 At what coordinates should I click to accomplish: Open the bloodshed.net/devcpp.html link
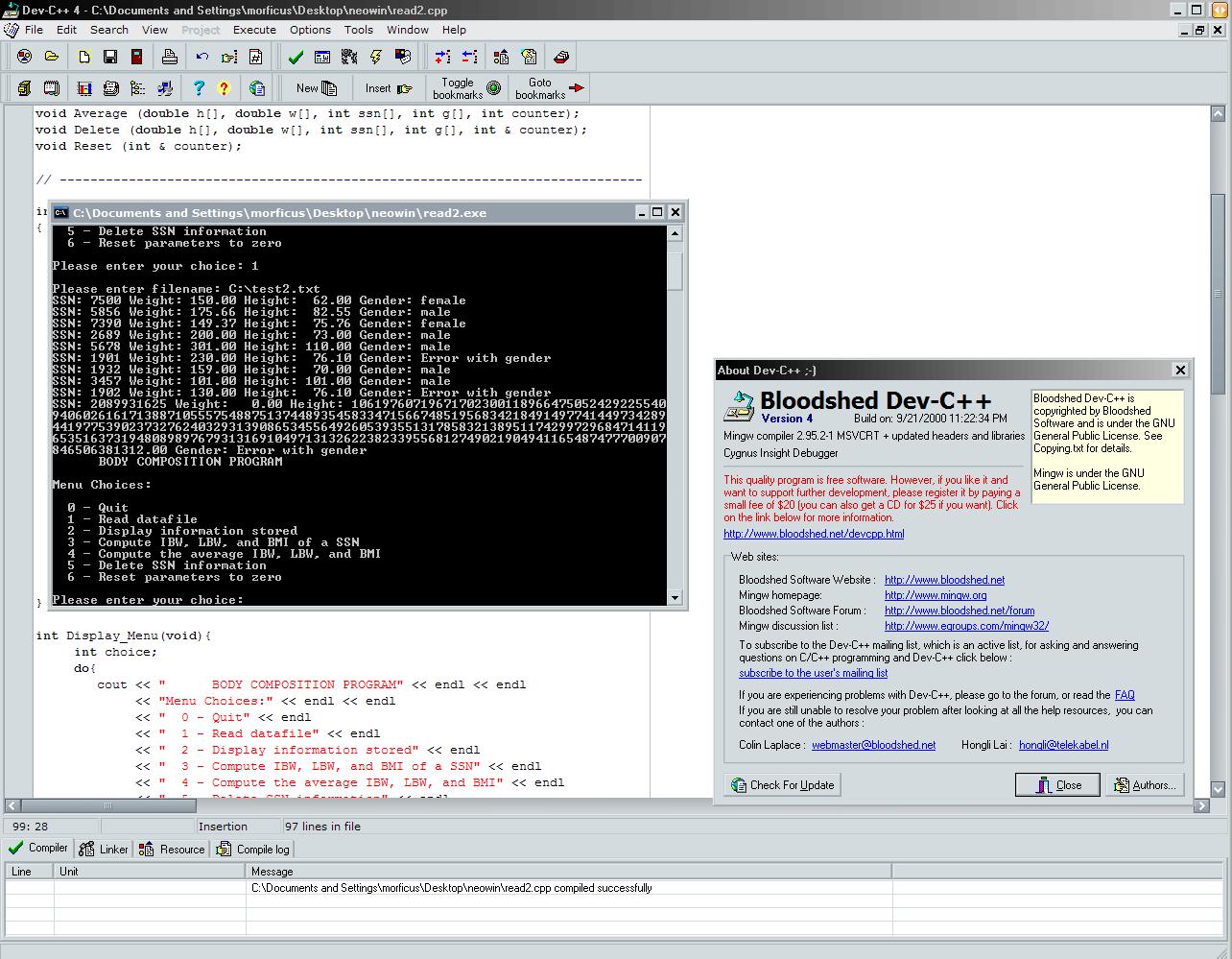pyautogui.click(x=814, y=534)
